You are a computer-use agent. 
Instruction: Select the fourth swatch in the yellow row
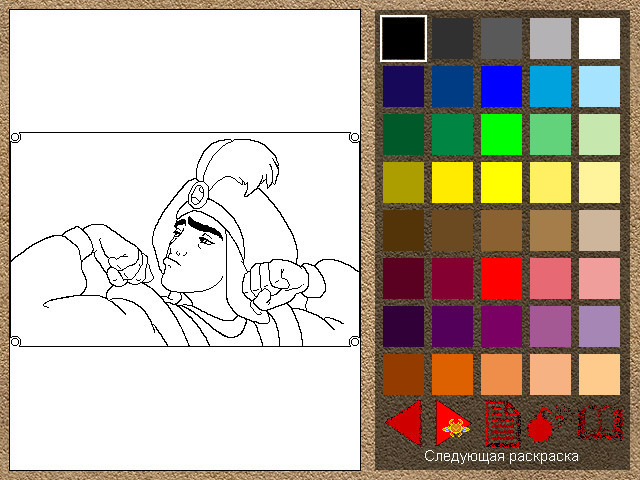pyautogui.click(x=550, y=182)
